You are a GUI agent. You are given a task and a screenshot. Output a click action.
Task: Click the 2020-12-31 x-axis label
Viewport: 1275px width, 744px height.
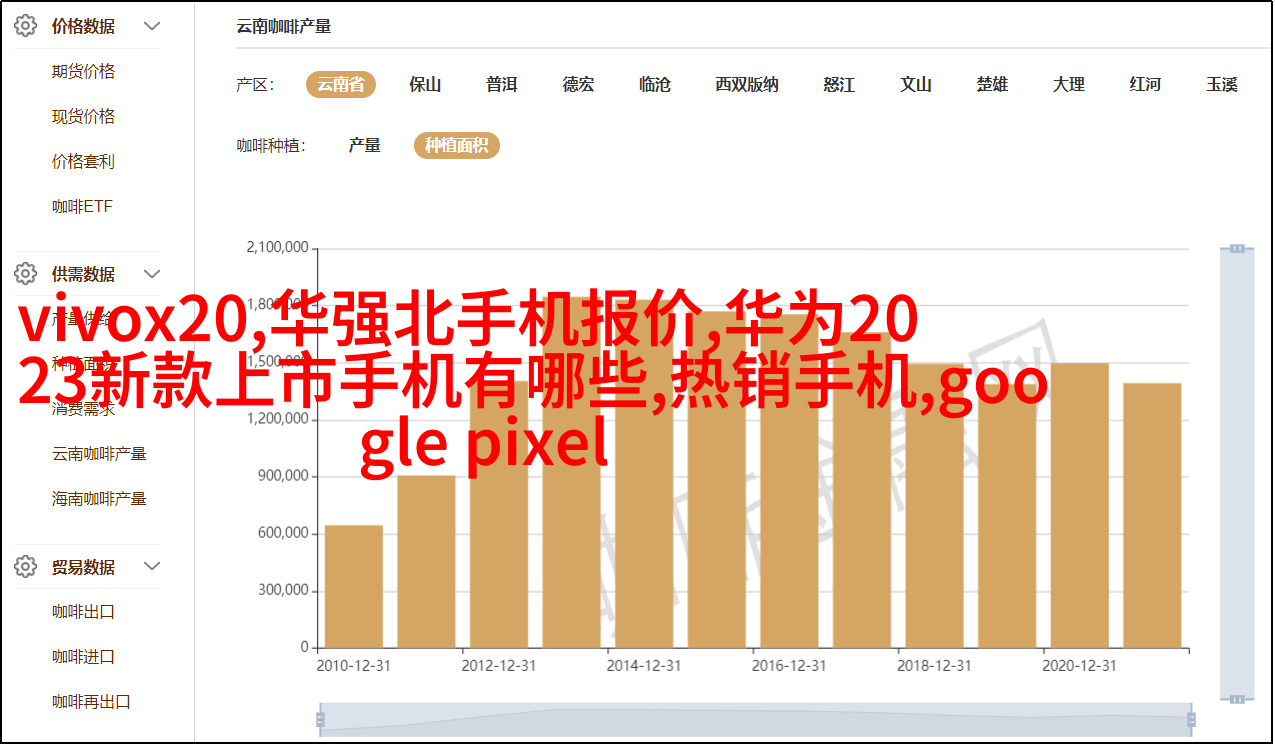click(x=1080, y=665)
